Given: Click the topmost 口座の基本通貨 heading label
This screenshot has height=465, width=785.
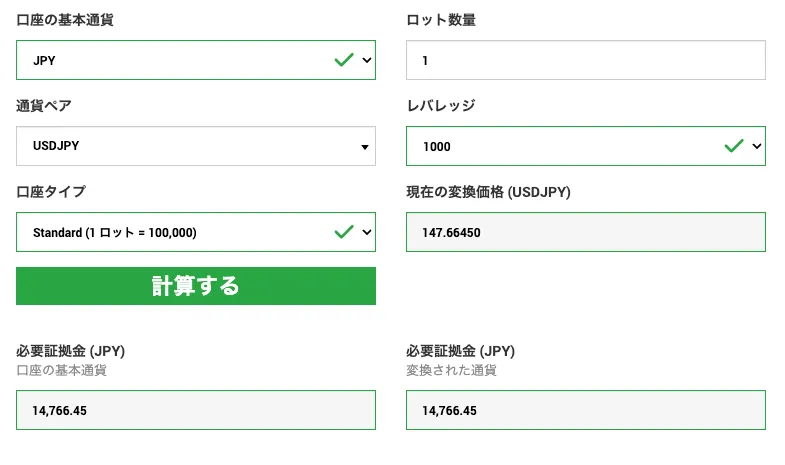Looking at the screenshot, I should click(65, 20).
